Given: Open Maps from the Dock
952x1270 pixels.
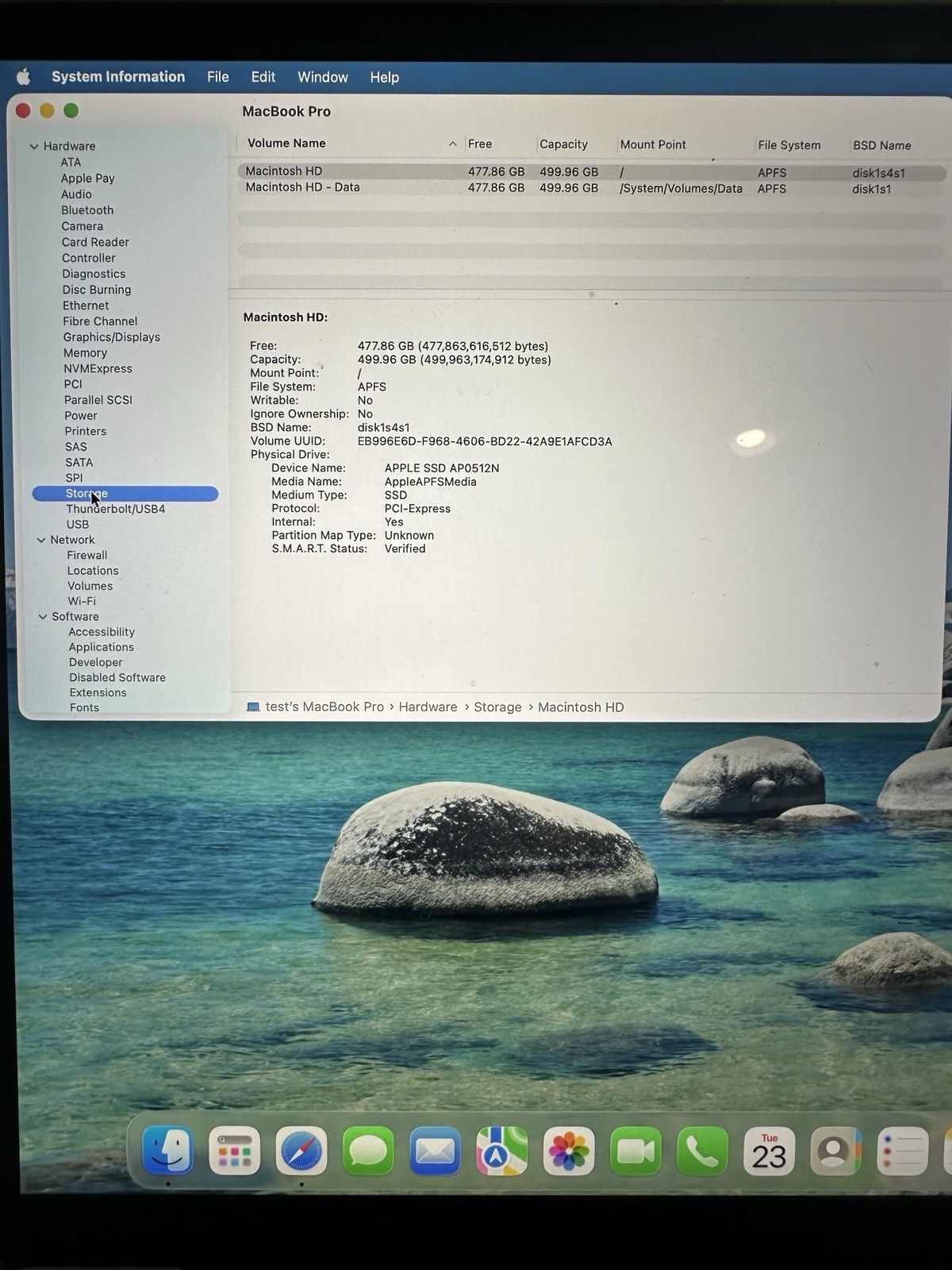Looking at the screenshot, I should 502,1151.
